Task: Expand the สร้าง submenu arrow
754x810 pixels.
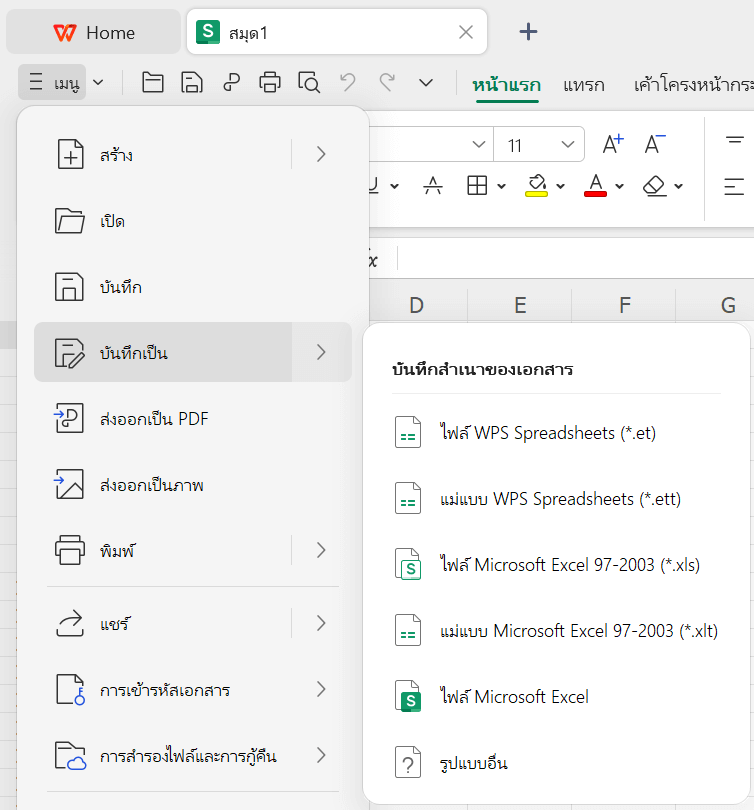Action: (x=321, y=154)
